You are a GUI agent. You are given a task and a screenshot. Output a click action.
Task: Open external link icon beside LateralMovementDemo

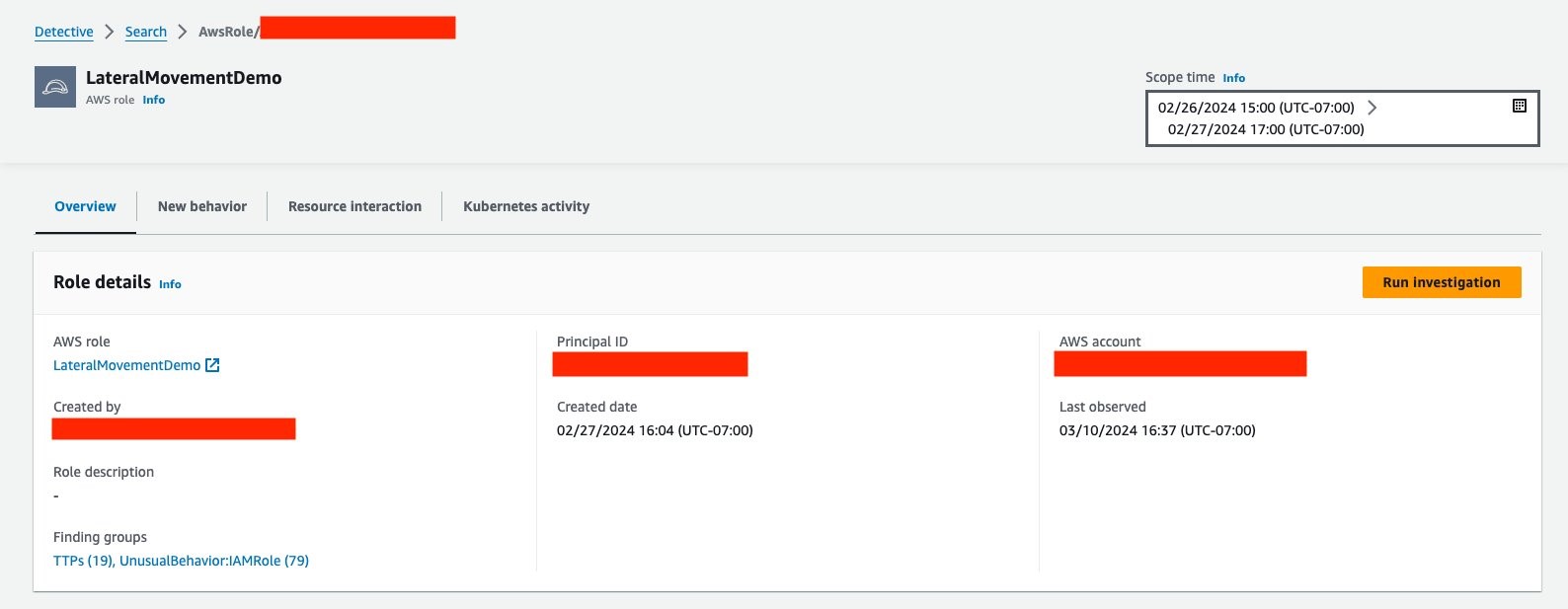212,365
